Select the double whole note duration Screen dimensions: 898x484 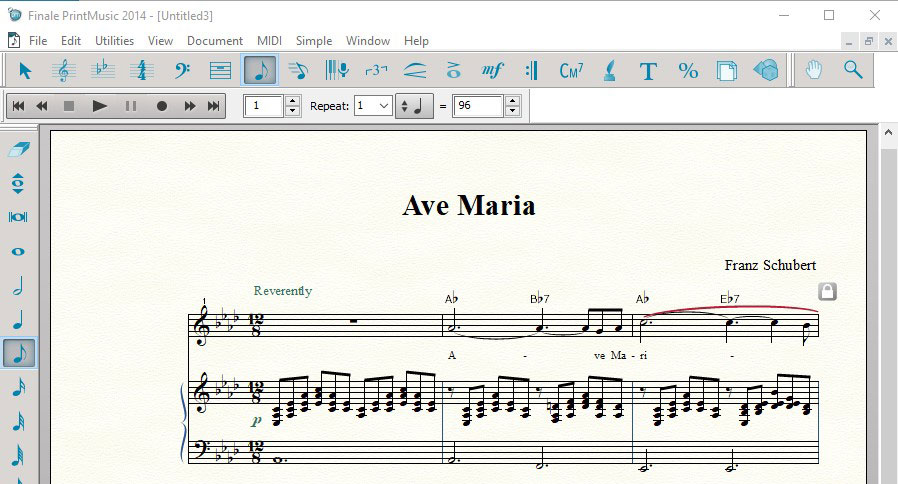(18, 217)
